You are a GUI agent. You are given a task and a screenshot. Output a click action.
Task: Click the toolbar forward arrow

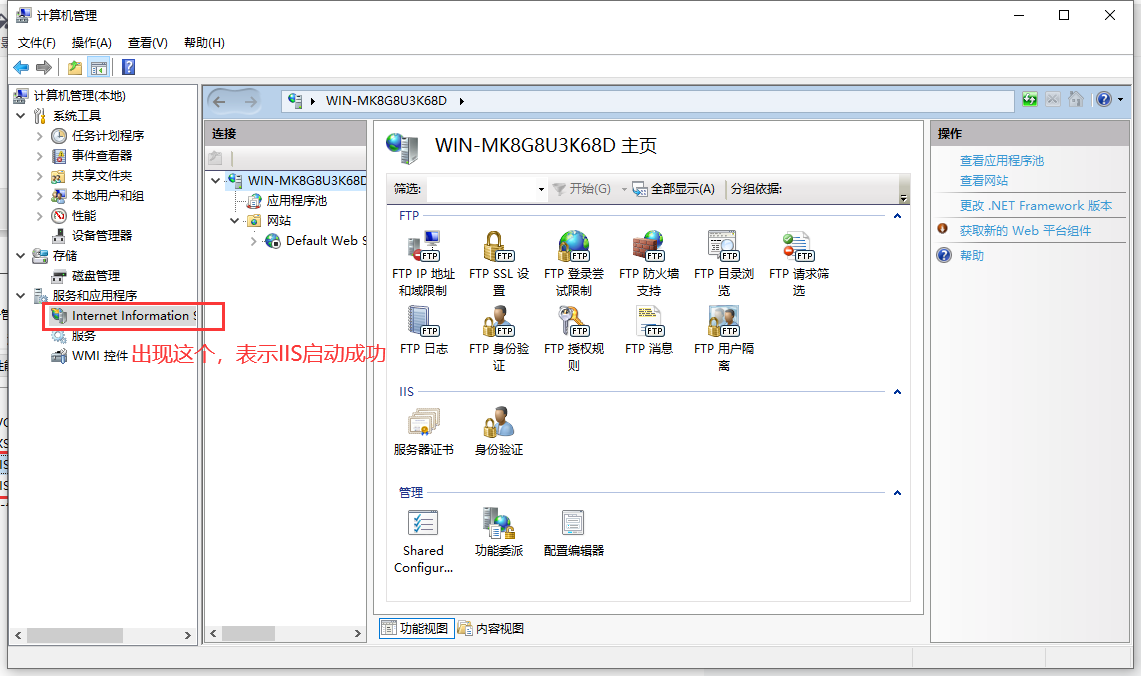44,68
